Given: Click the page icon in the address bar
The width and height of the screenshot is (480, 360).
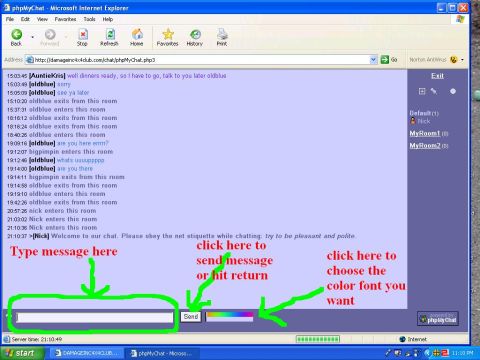Looking at the screenshot, I should [30, 60].
